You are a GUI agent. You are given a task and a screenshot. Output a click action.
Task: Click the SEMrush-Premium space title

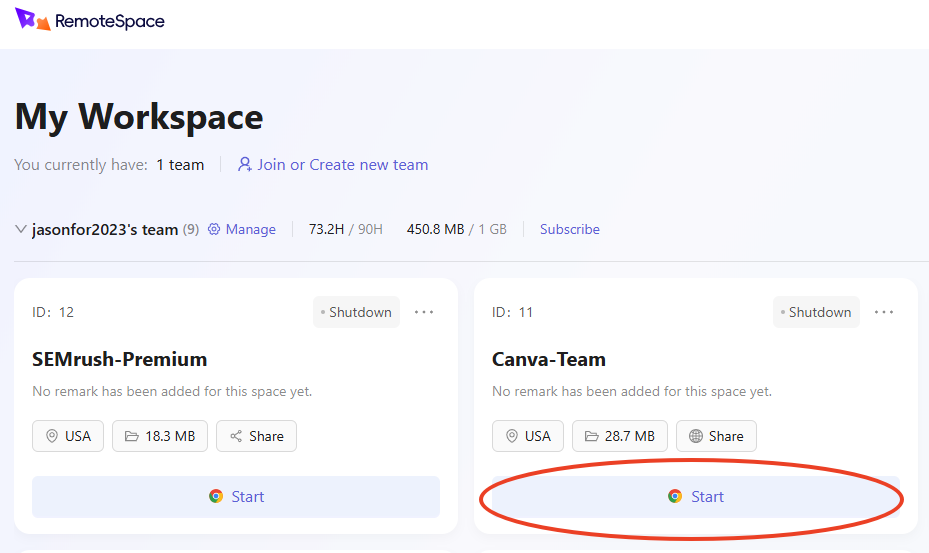click(x=120, y=359)
